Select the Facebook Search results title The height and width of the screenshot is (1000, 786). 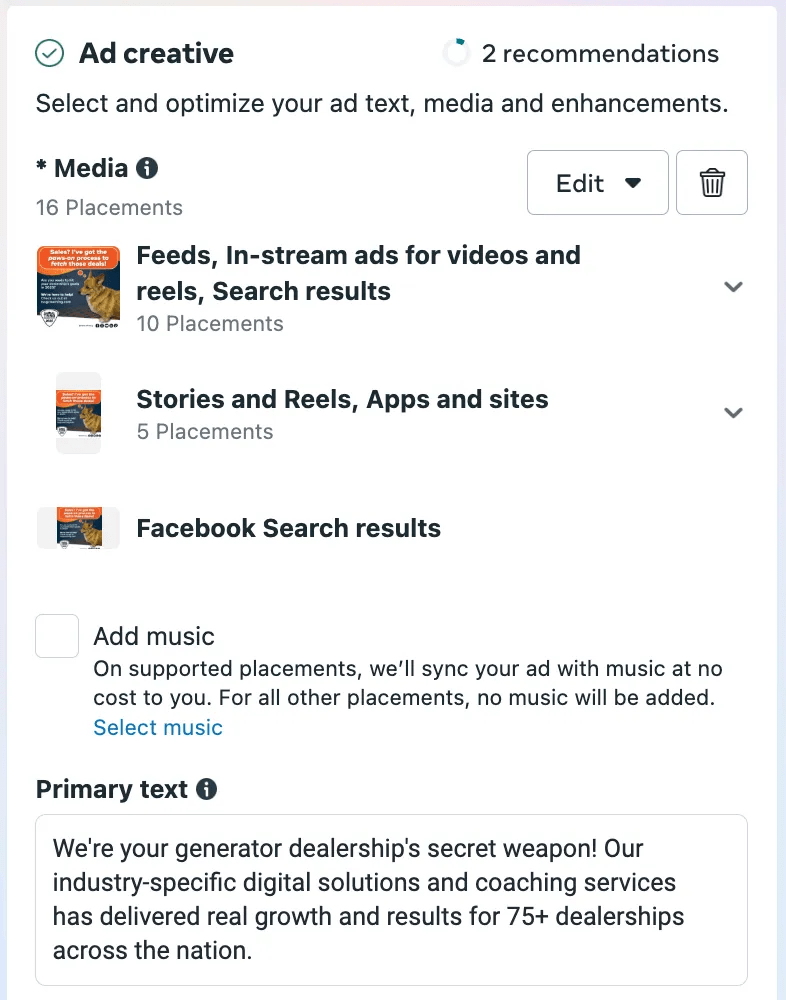(x=288, y=528)
